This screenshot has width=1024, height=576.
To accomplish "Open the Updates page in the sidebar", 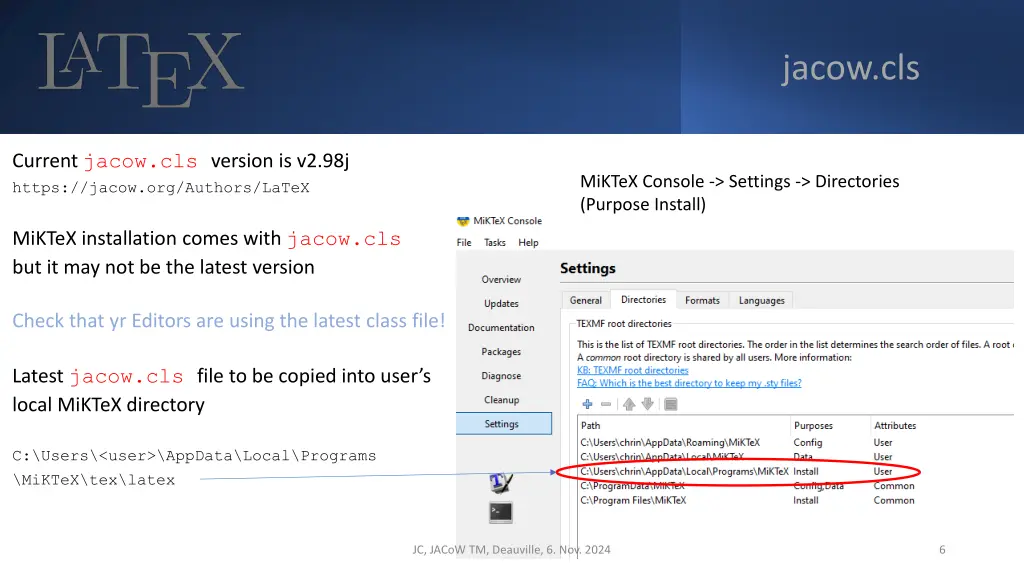I will [502, 304].
